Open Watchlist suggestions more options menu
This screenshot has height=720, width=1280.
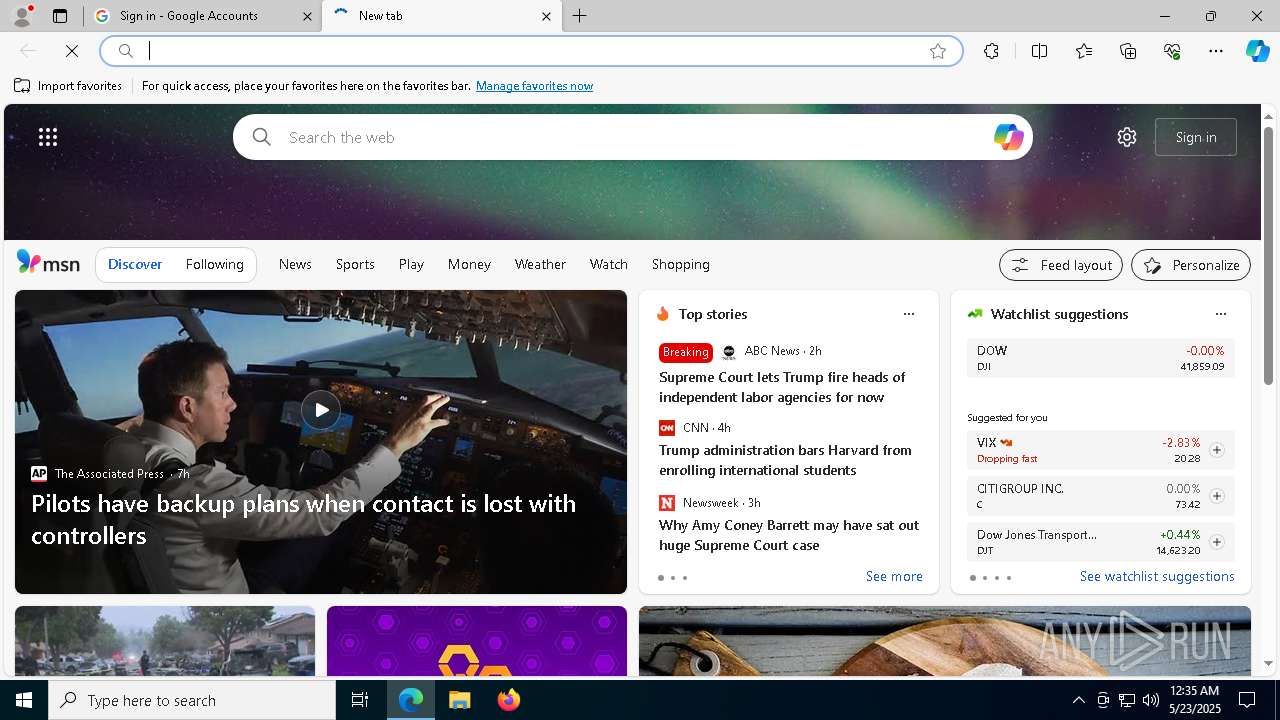1221,314
